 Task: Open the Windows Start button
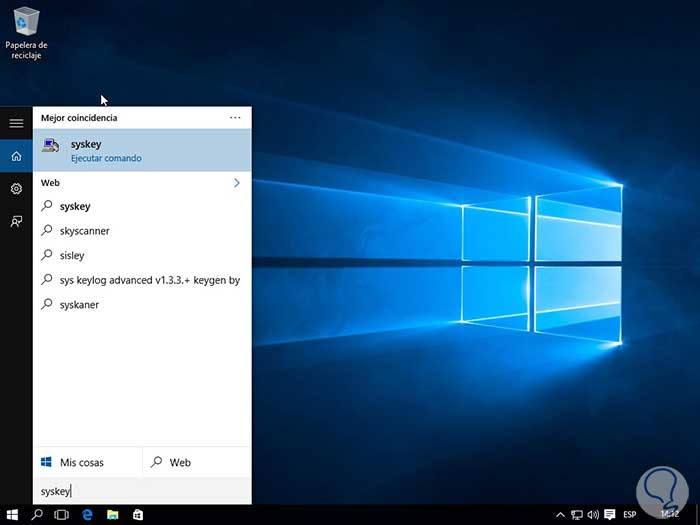point(12,515)
